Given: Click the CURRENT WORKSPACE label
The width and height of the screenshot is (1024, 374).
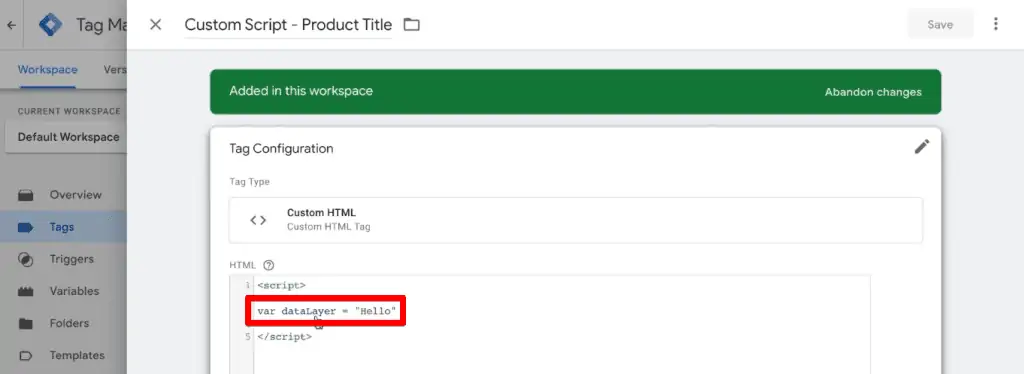Looking at the screenshot, I should tap(69, 111).
